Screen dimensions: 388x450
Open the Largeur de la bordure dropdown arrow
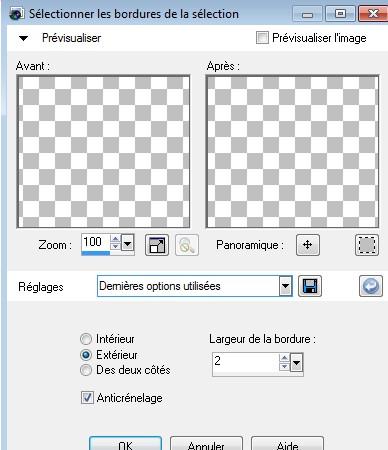coord(296,362)
